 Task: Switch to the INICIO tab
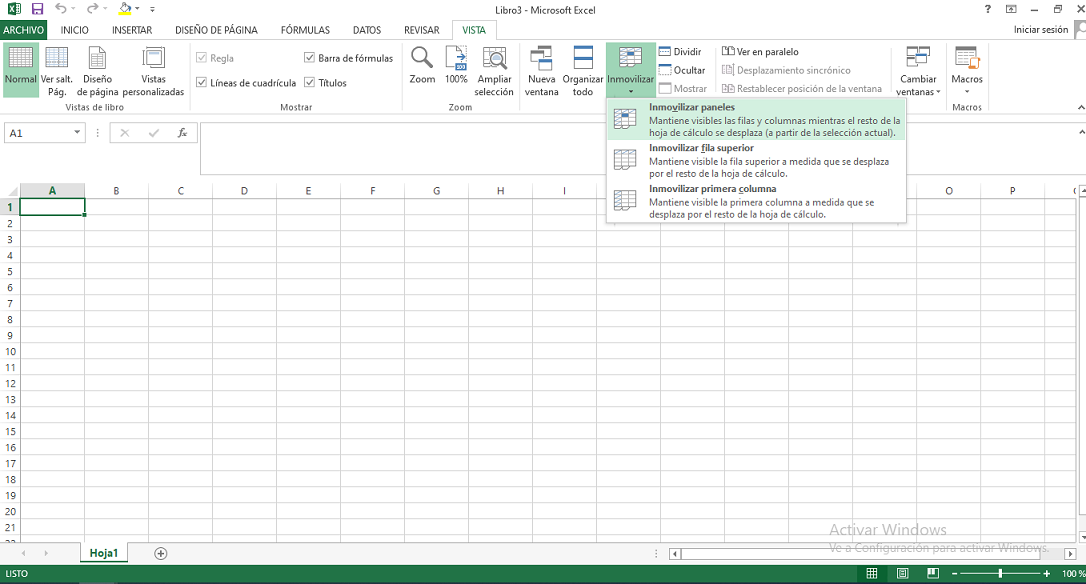pyautogui.click(x=75, y=30)
